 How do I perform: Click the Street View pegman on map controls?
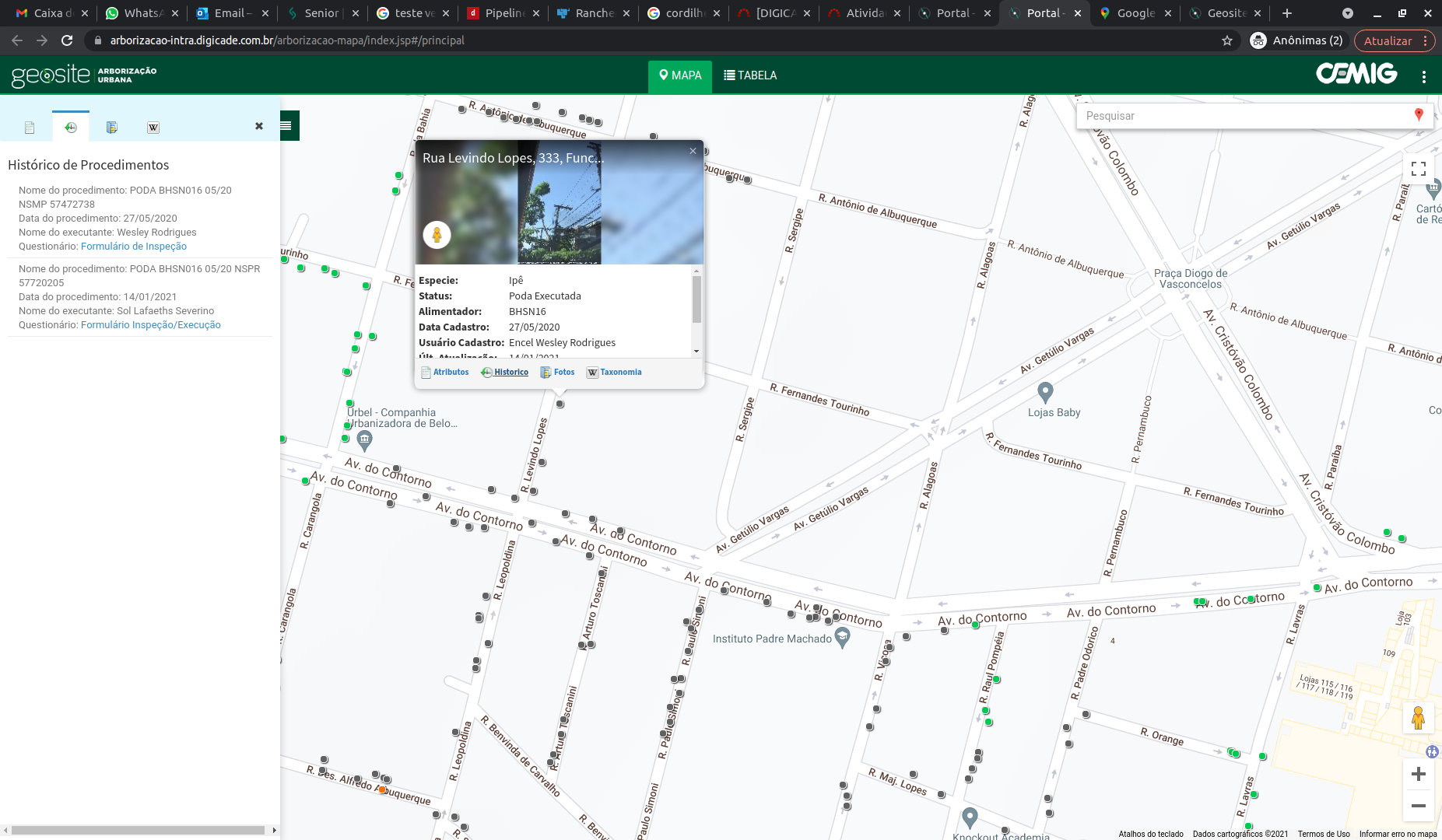[x=1419, y=717]
